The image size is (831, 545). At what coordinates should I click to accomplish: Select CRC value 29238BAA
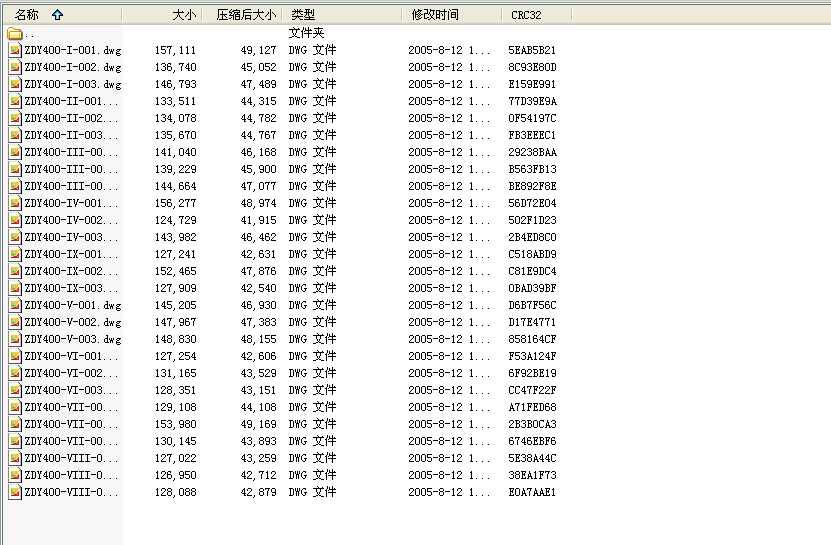(532, 152)
